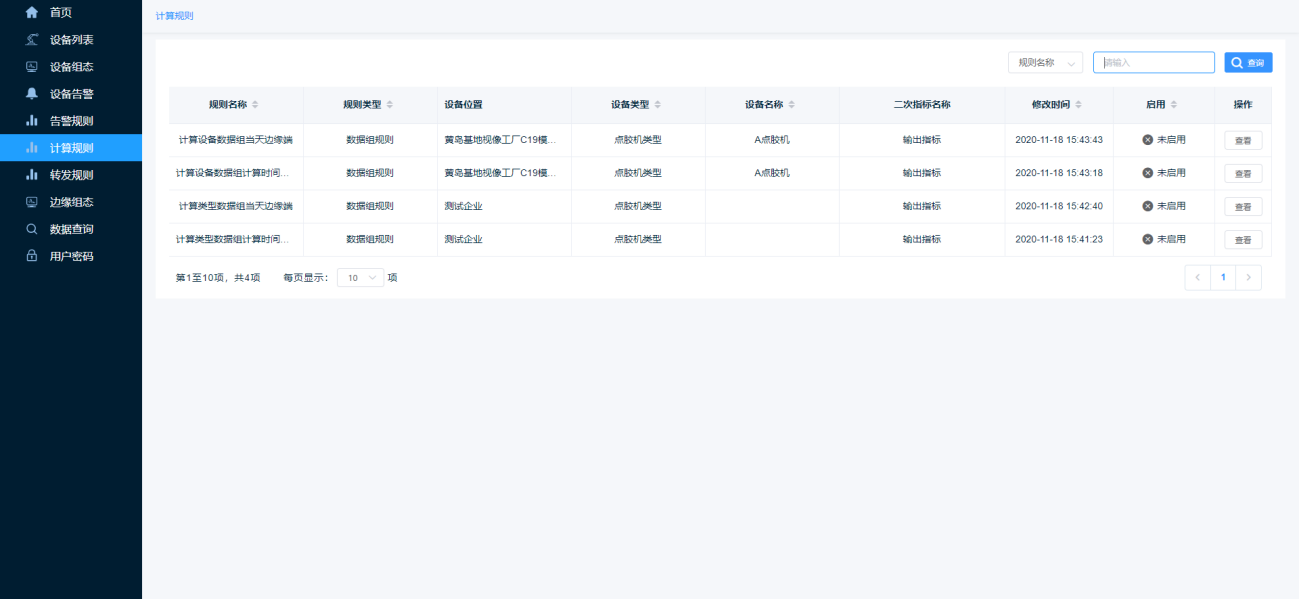Click the 数据查询 magnifier icon
The image size is (1299, 599).
coord(32,229)
